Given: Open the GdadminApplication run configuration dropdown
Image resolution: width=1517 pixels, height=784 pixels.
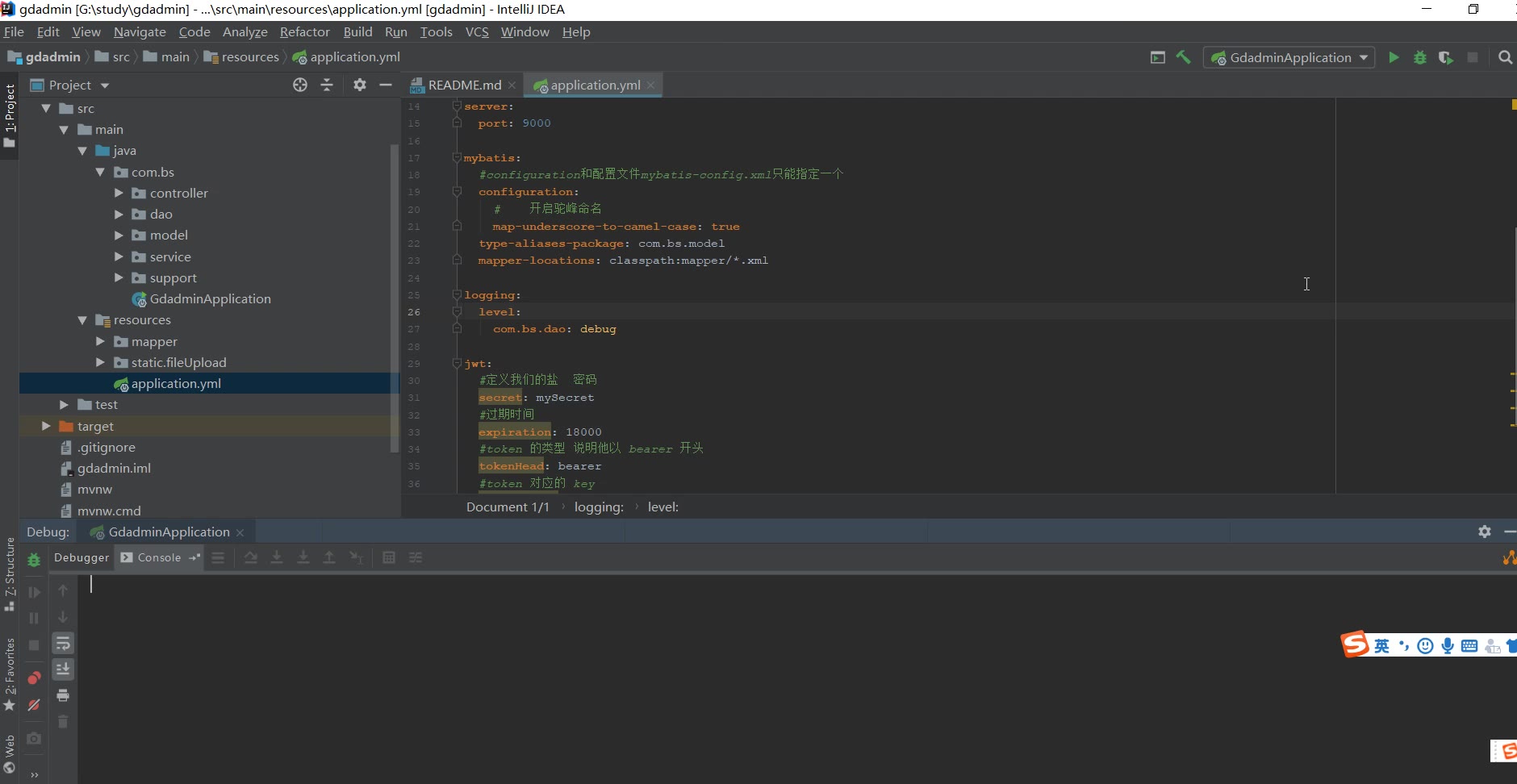Looking at the screenshot, I should pos(1289,57).
